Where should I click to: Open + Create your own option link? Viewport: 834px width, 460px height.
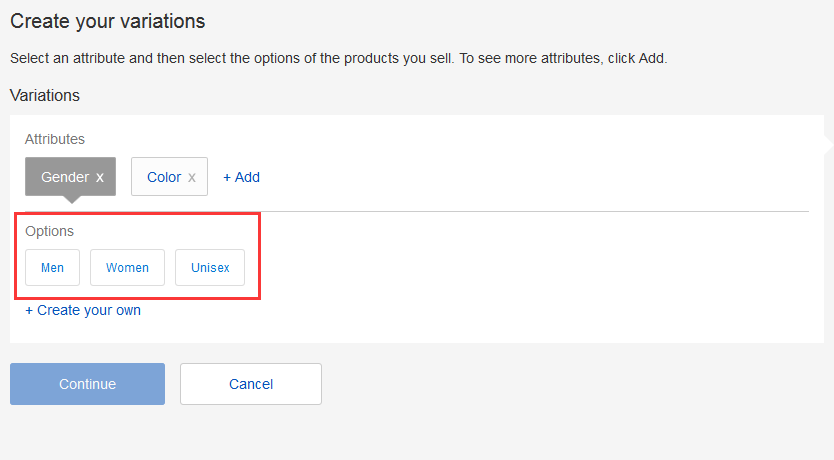point(83,310)
